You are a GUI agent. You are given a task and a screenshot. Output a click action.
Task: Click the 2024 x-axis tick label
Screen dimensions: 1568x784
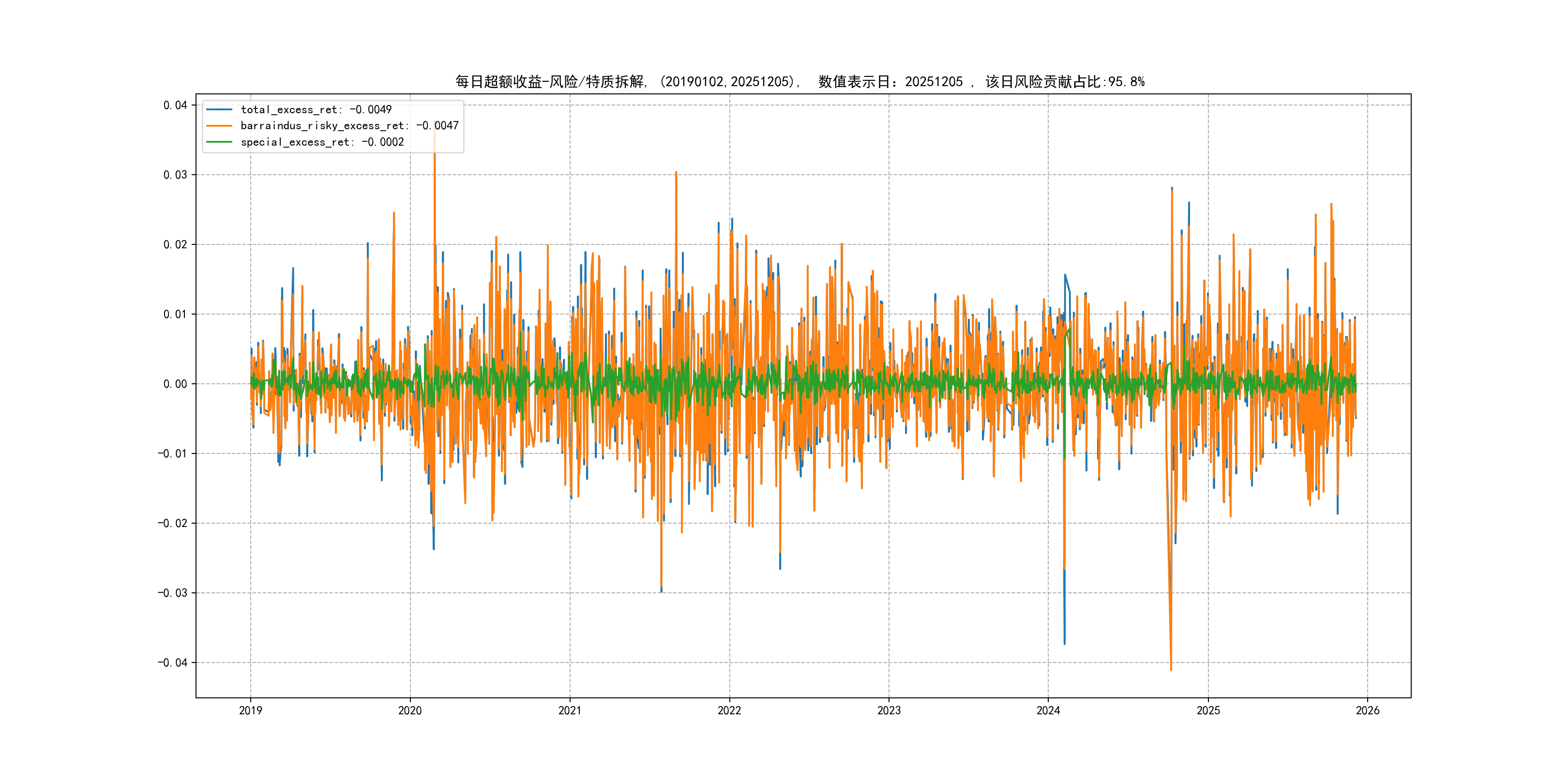coord(1048,710)
